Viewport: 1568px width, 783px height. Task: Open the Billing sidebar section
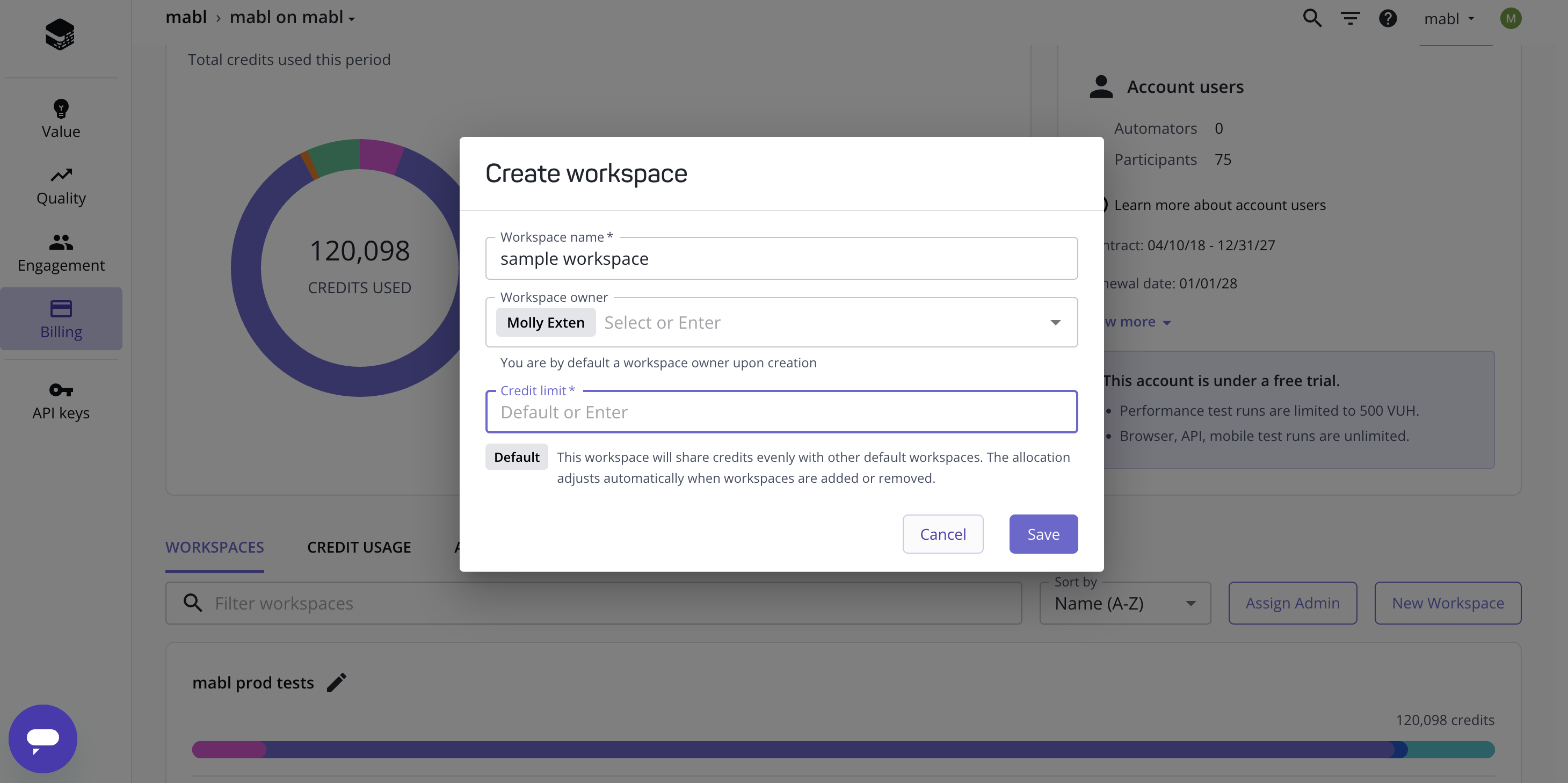pos(61,319)
